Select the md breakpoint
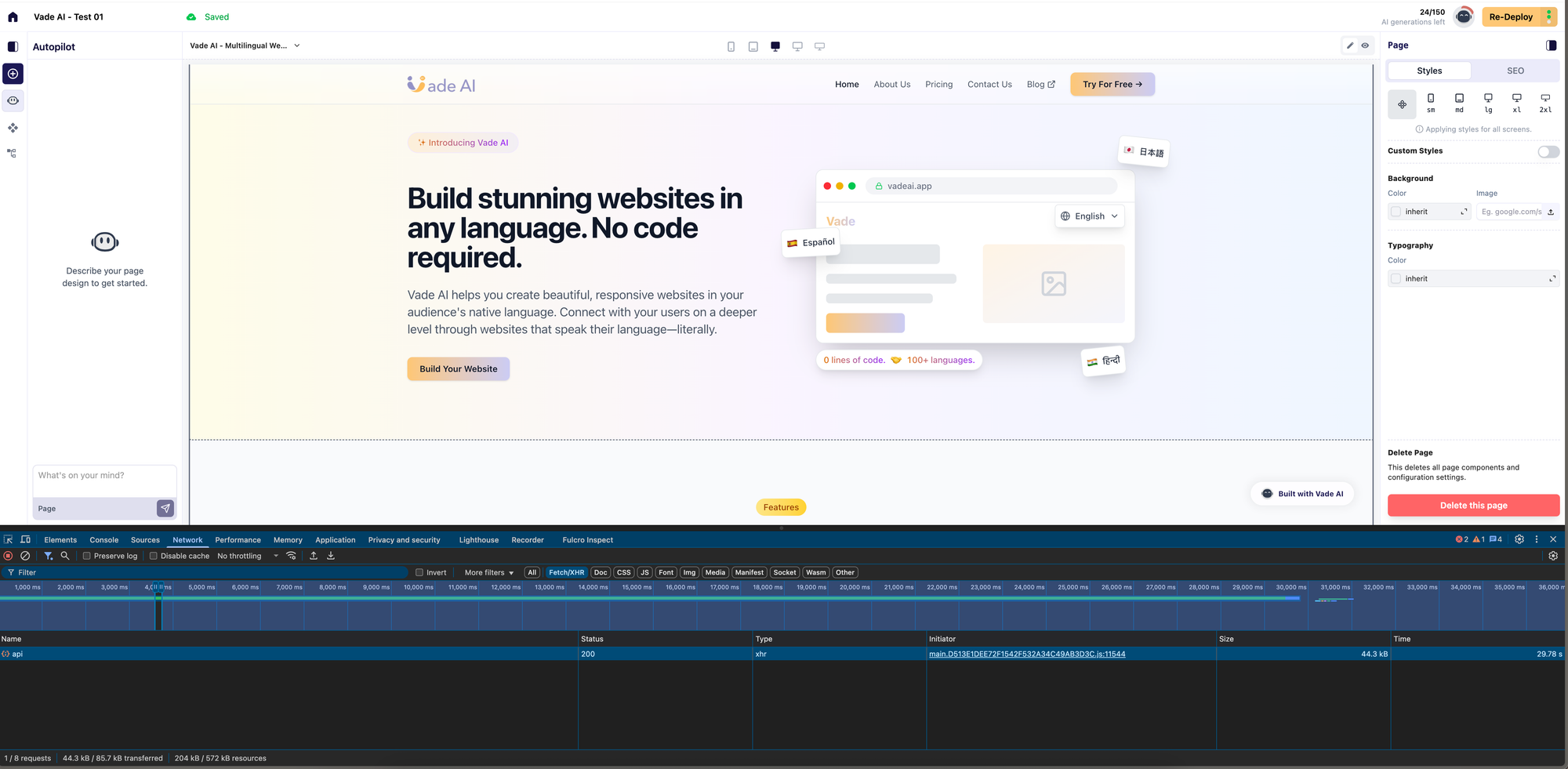Viewport: 1568px width, 769px height. click(1459, 103)
